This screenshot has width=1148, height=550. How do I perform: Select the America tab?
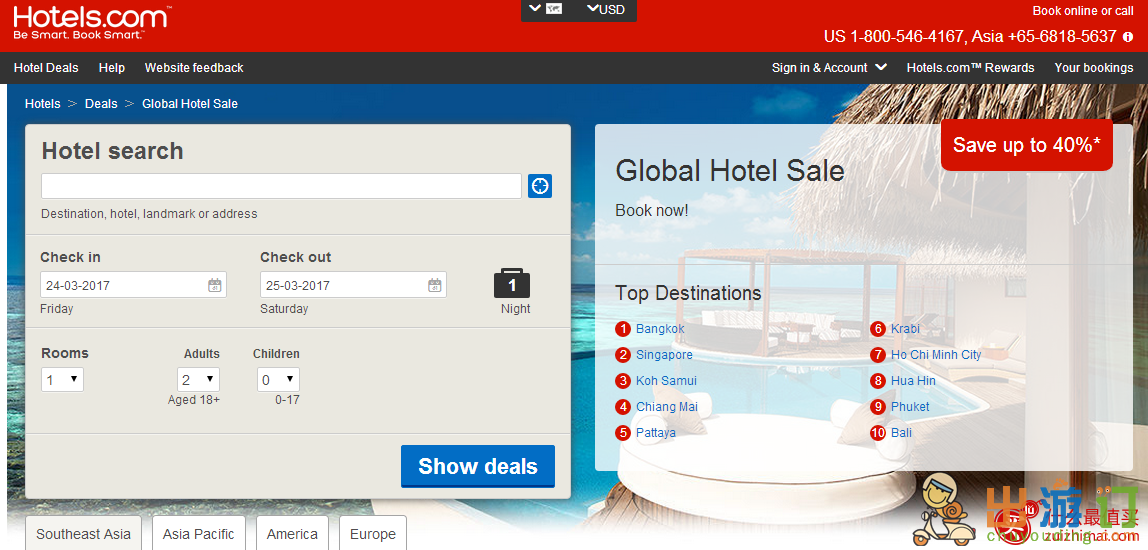click(x=292, y=533)
